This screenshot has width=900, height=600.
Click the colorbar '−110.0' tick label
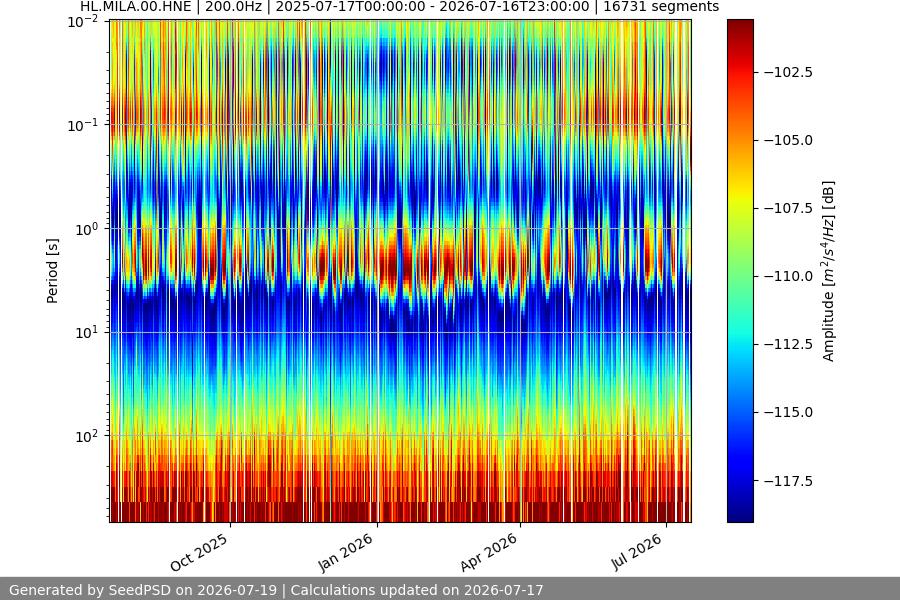789,277
